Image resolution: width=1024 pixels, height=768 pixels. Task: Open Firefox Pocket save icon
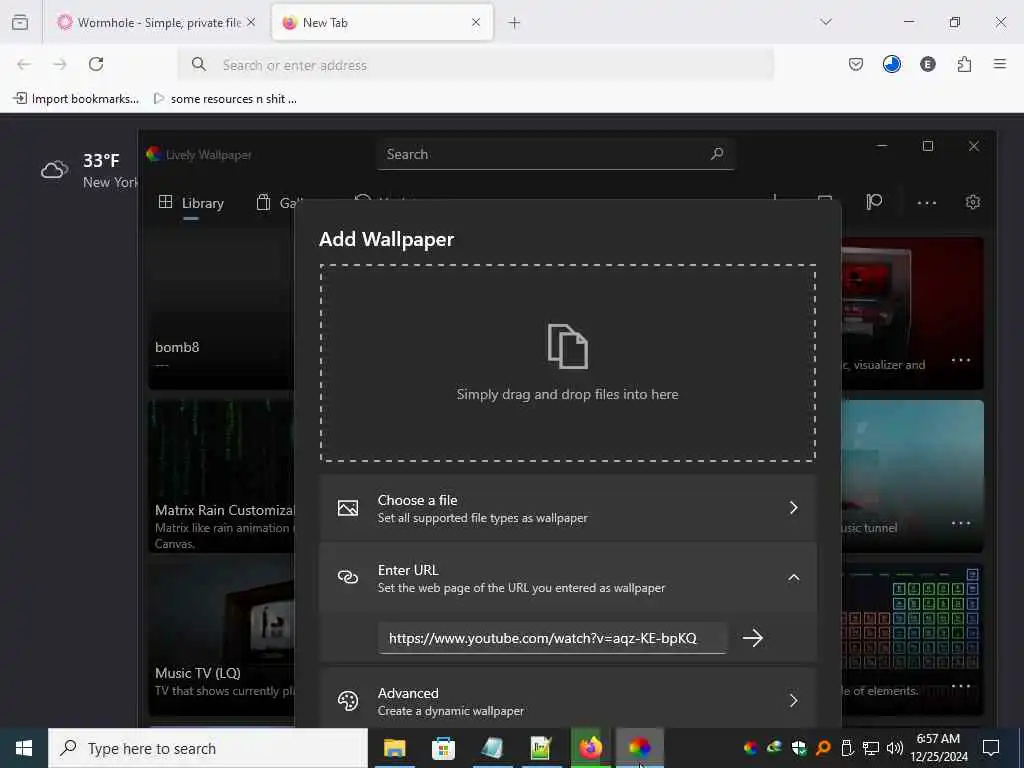(x=856, y=64)
